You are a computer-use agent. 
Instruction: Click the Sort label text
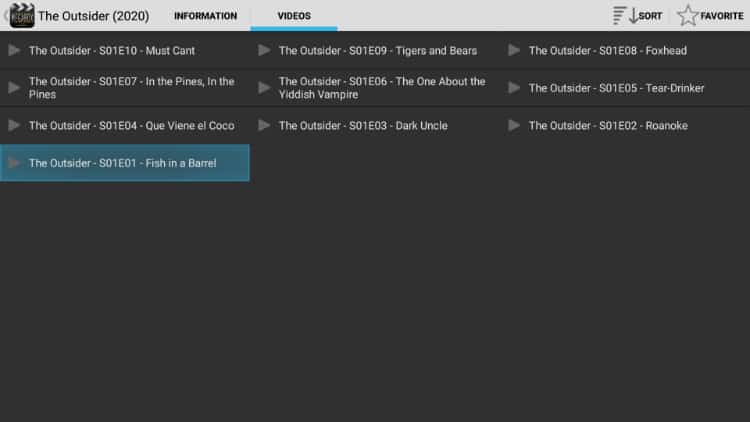click(651, 16)
